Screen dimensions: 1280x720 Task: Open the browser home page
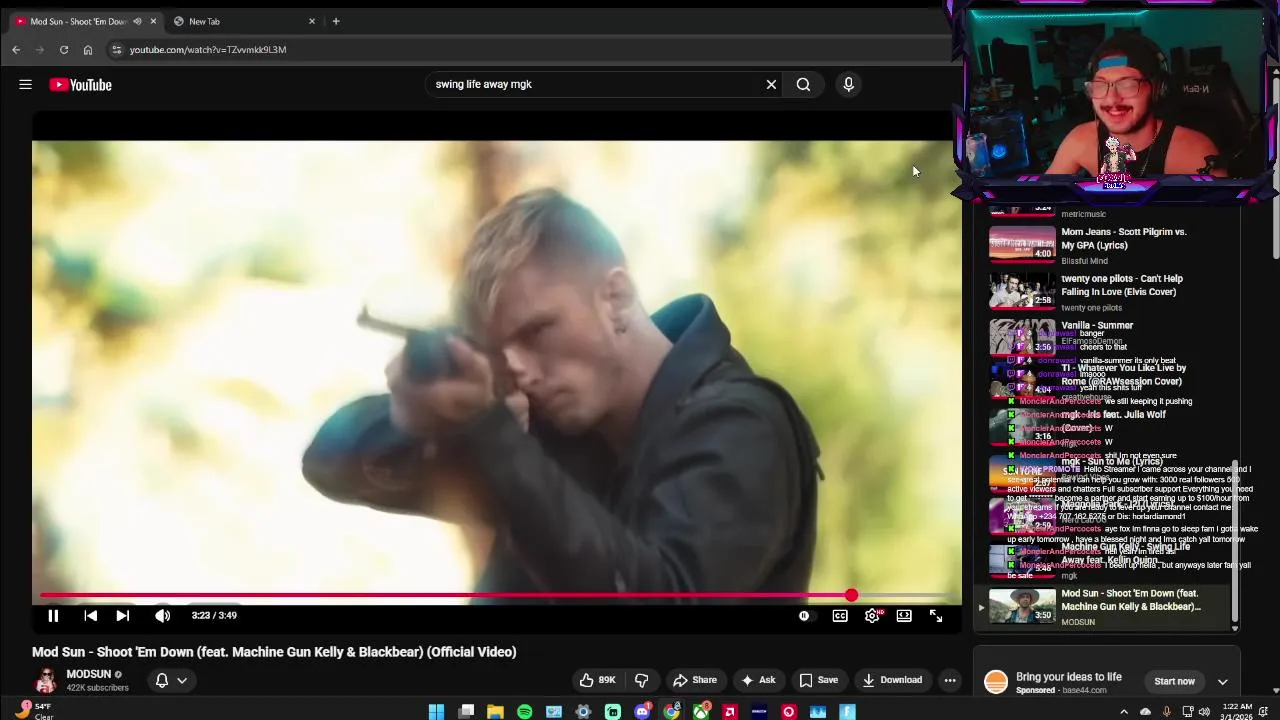pyautogui.click(x=88, y=50)
